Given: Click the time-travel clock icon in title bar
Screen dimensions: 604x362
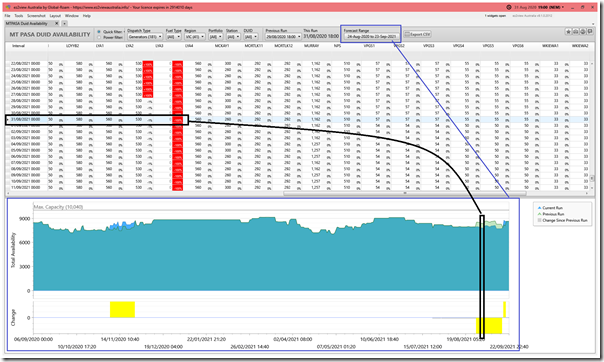Looking at the screenshot, I should tap(508, 7).
